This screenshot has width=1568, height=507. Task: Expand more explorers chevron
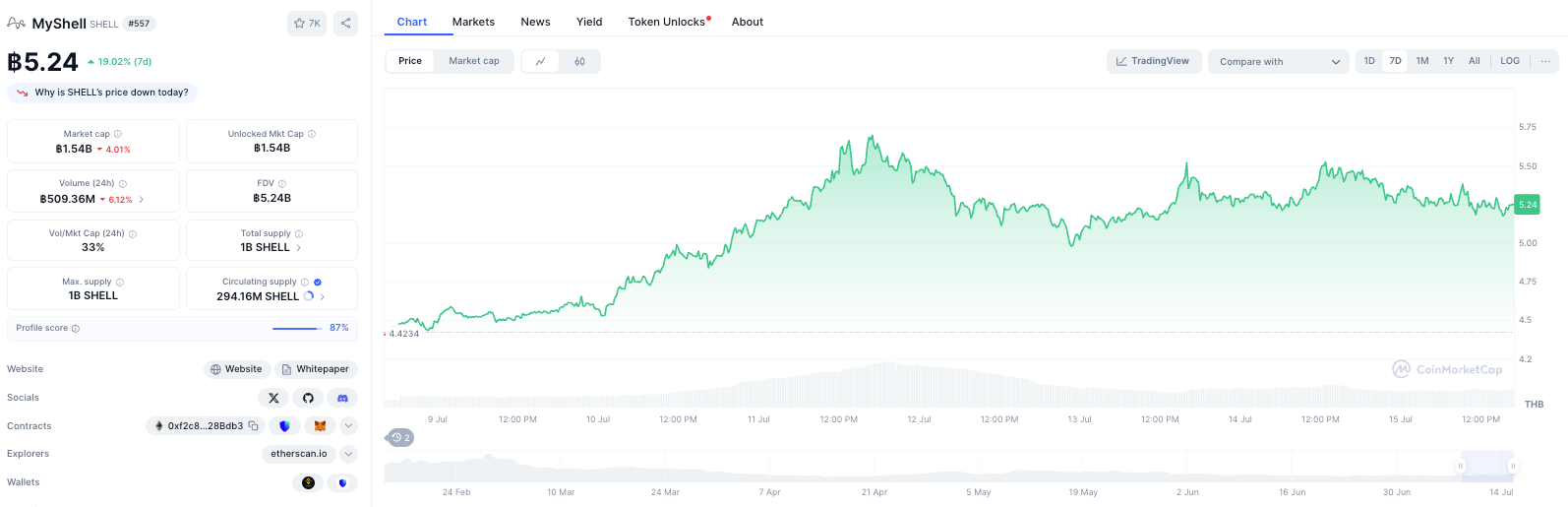click(x=348, y=454)
